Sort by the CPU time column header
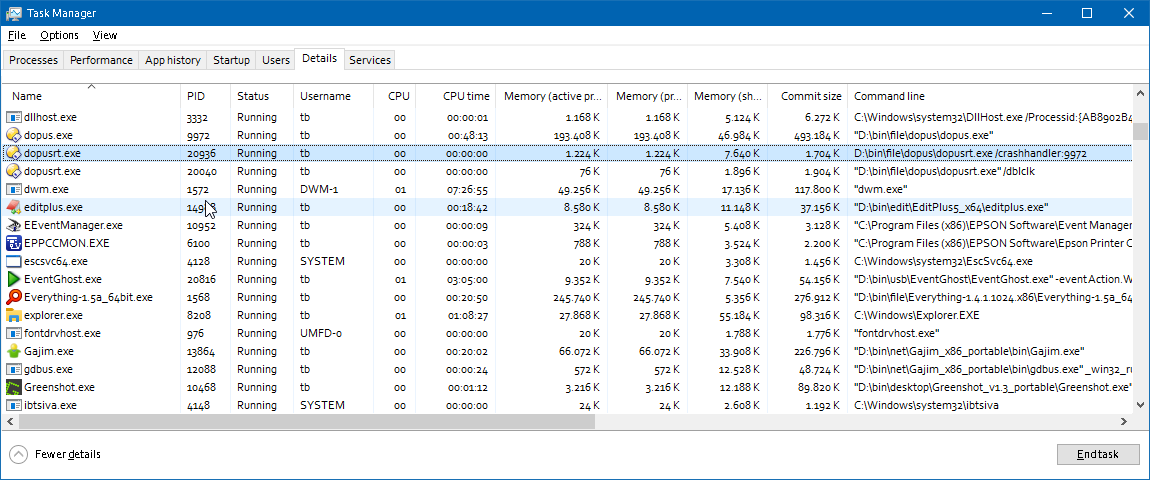Image resolution: width=1150 pixels, height=480 pixels. 455,96
